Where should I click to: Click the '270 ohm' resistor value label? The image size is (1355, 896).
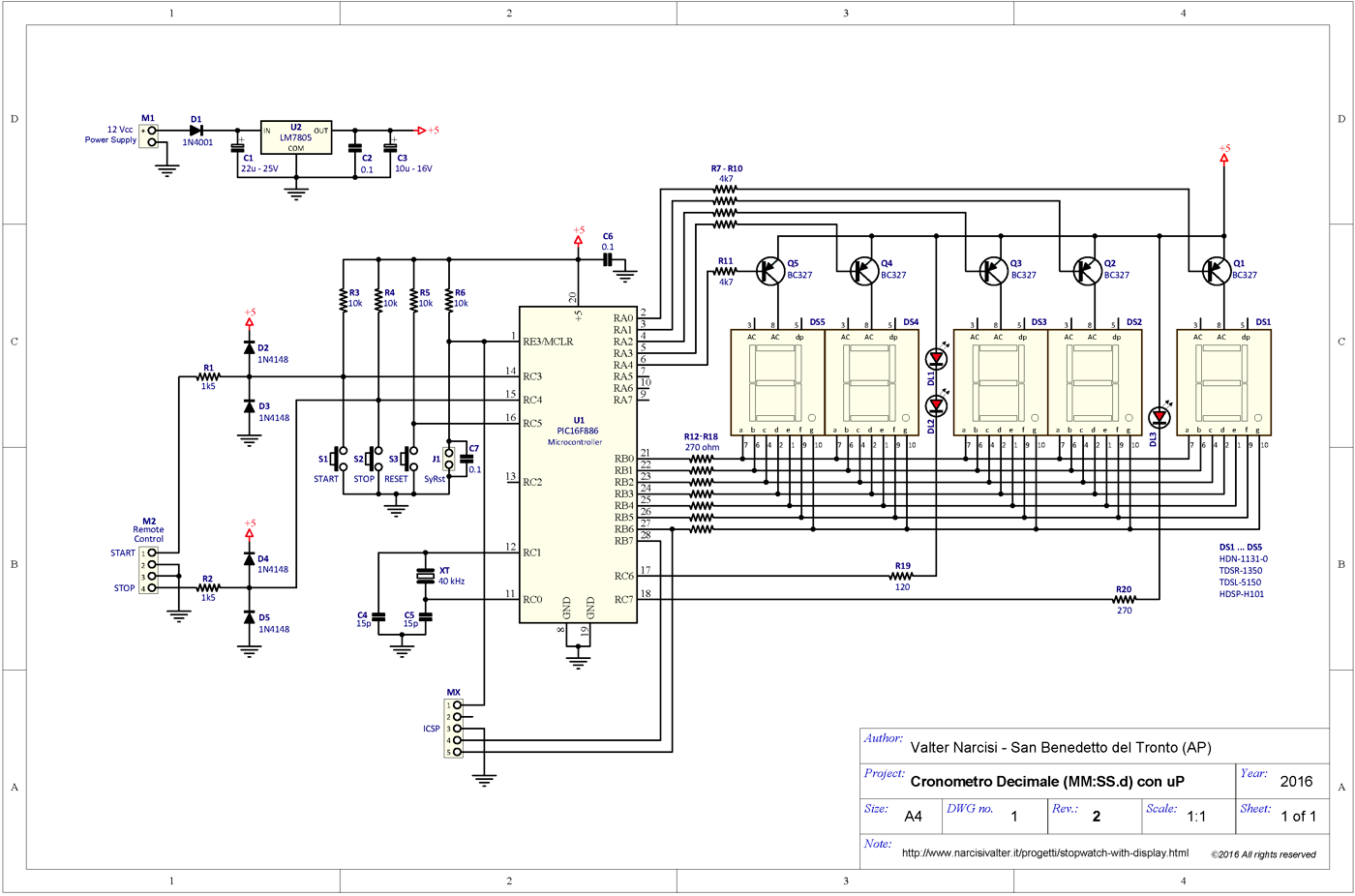(x=702, y=448)
